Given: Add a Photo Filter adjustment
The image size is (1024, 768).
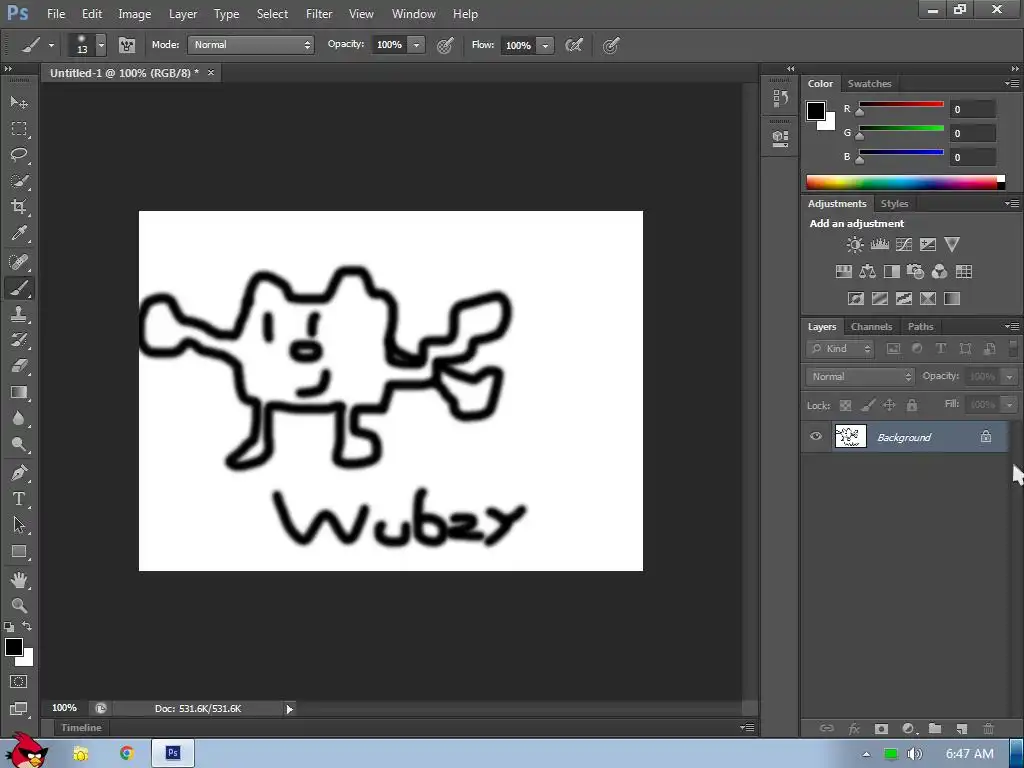Looking at the screenshot, I should point(916,272).
